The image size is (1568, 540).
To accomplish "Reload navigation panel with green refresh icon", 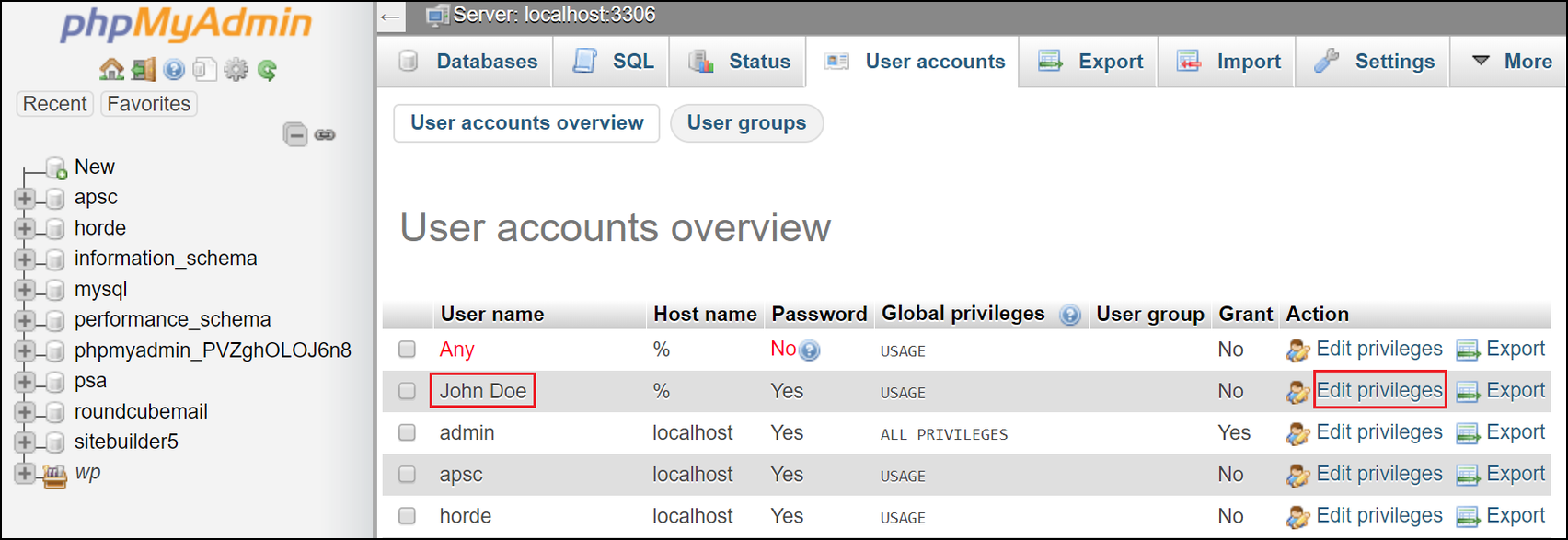I will coord(268,70).
